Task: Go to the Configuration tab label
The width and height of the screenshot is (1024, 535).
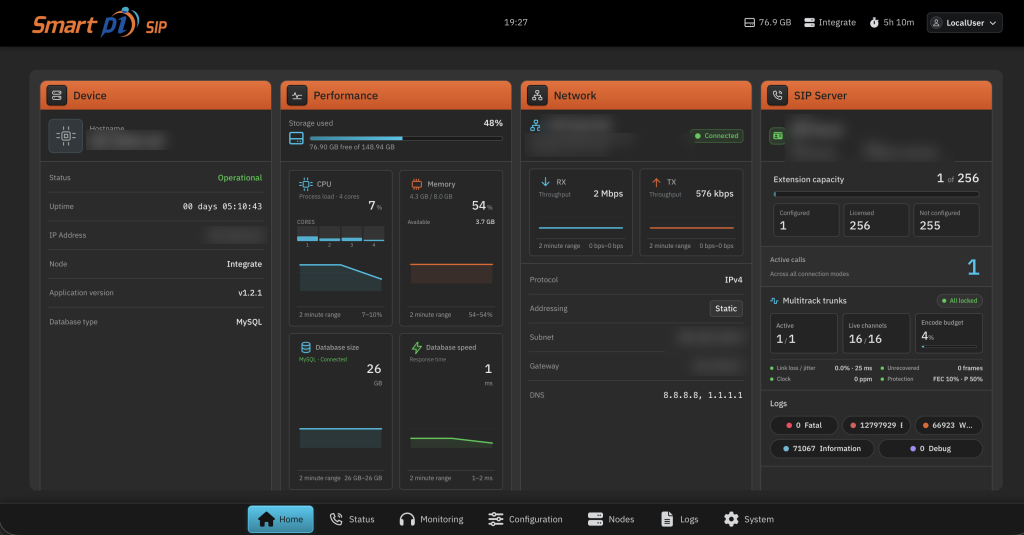Action: click(536, 519)
